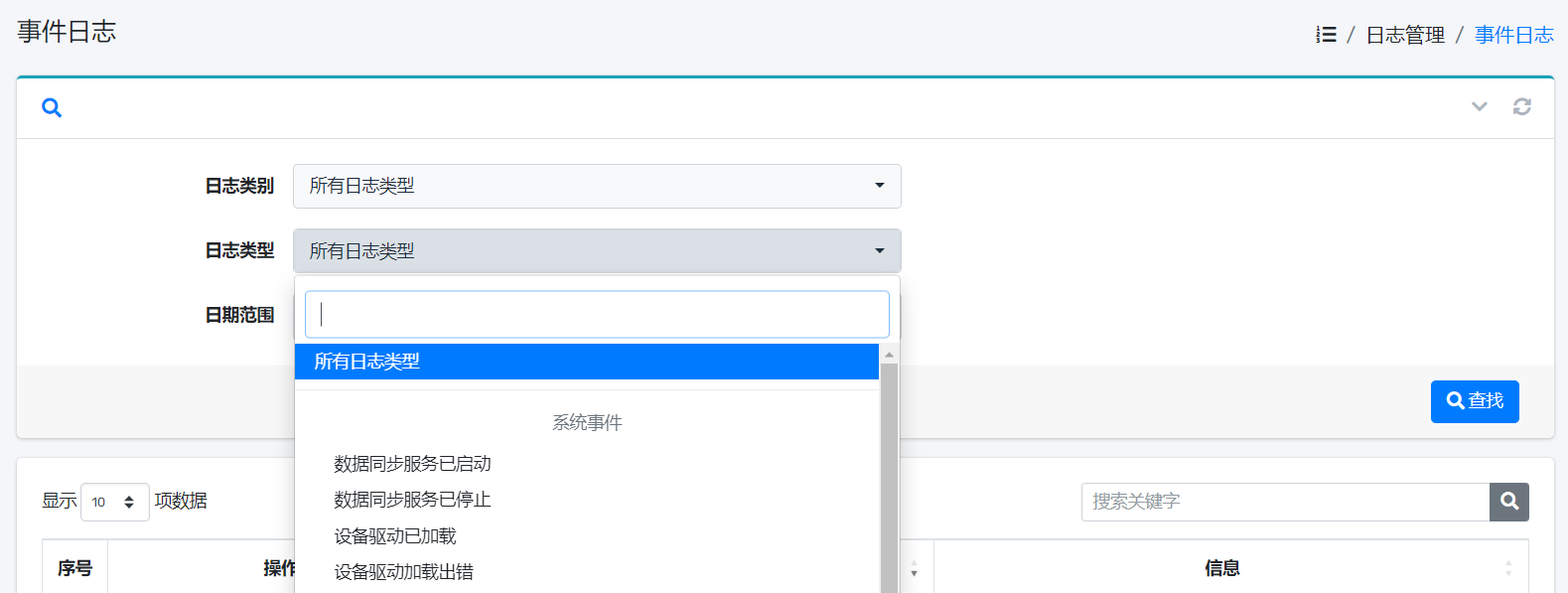Choose 数据同步服务已启动 from list
Image resolution: width=1568 pixels, height=593 pixels.
(x=412, y=464)
